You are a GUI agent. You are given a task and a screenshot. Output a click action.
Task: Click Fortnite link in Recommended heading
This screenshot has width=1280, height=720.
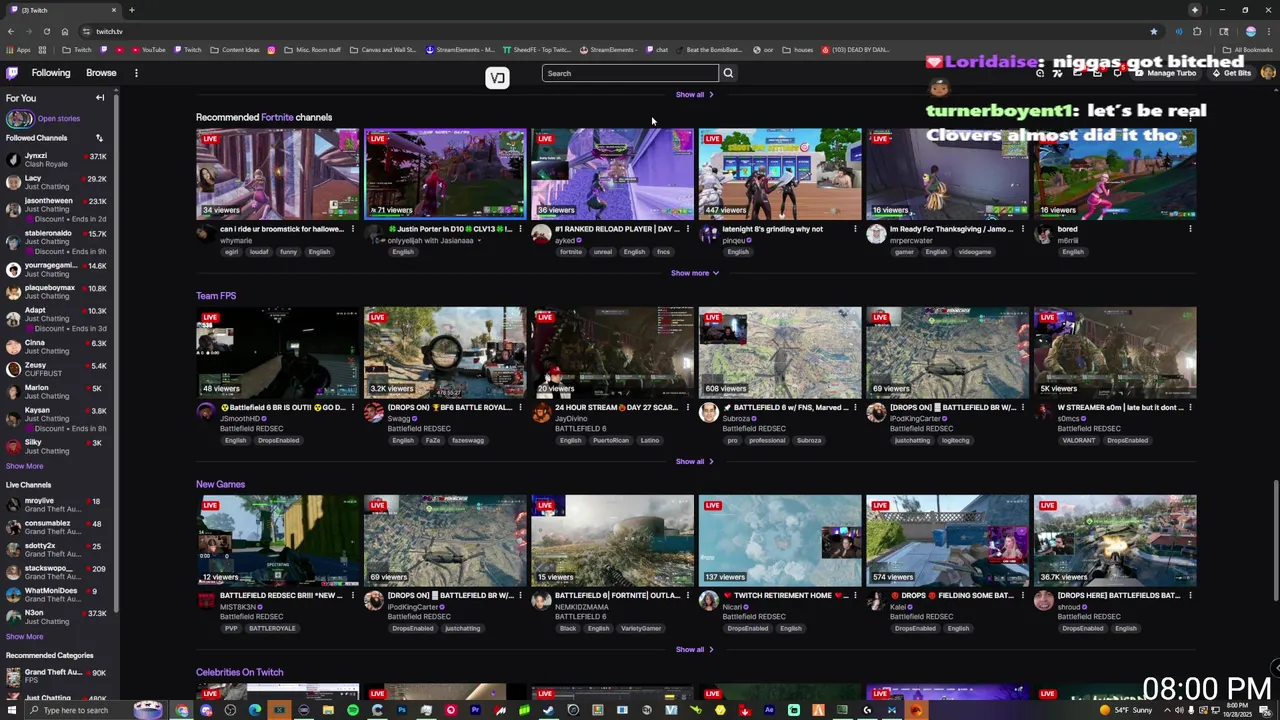coord(277,117)
